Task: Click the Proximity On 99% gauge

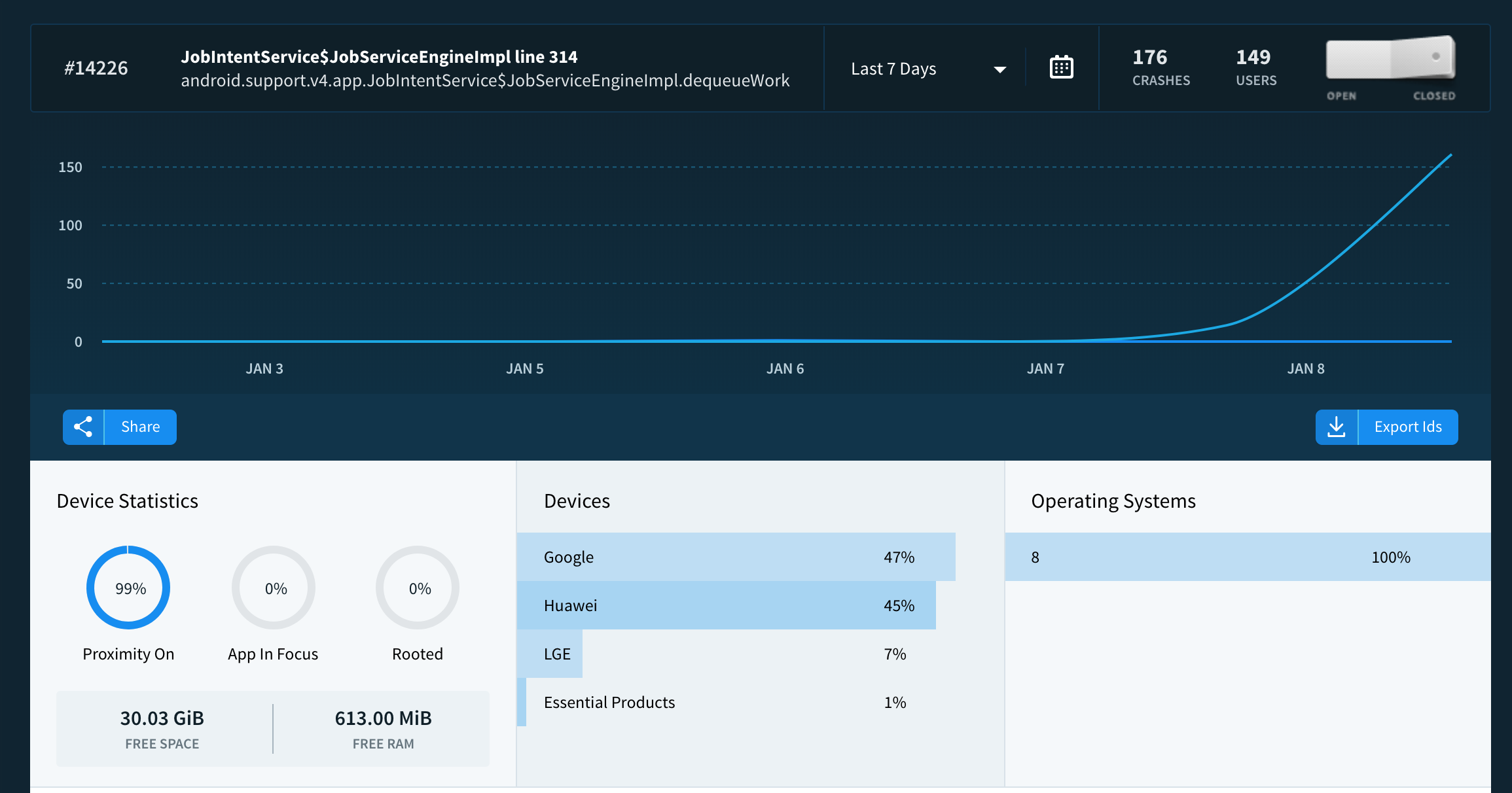Action: [128, 588]
